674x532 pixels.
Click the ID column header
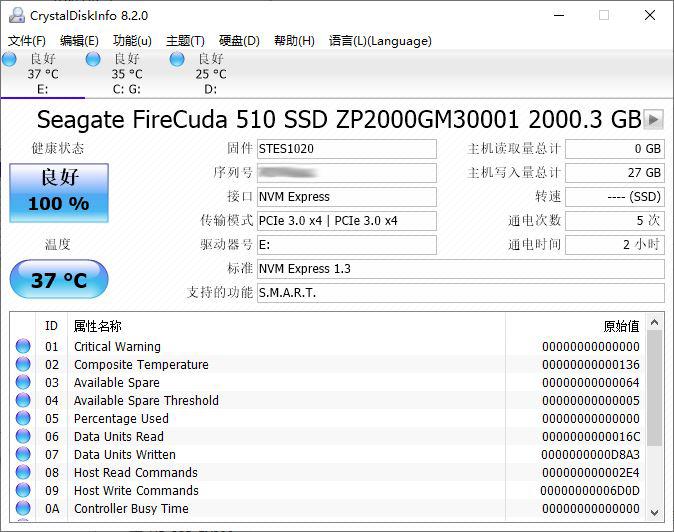coord(51,326)
